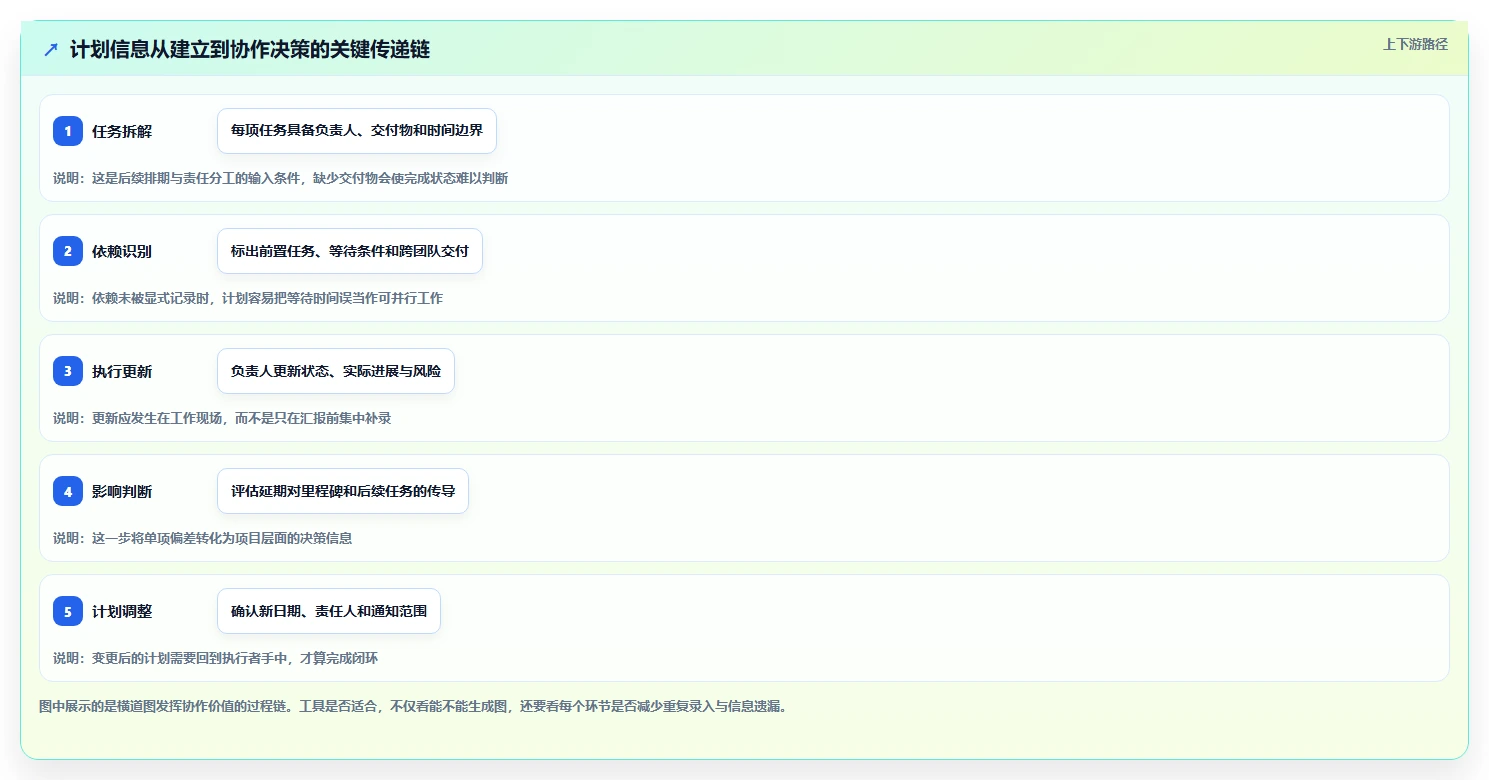Image resolution: width=1489 pixels, height=780 pixels.
Task: Select the 依赖识别 step label
Action: point(122,251)
